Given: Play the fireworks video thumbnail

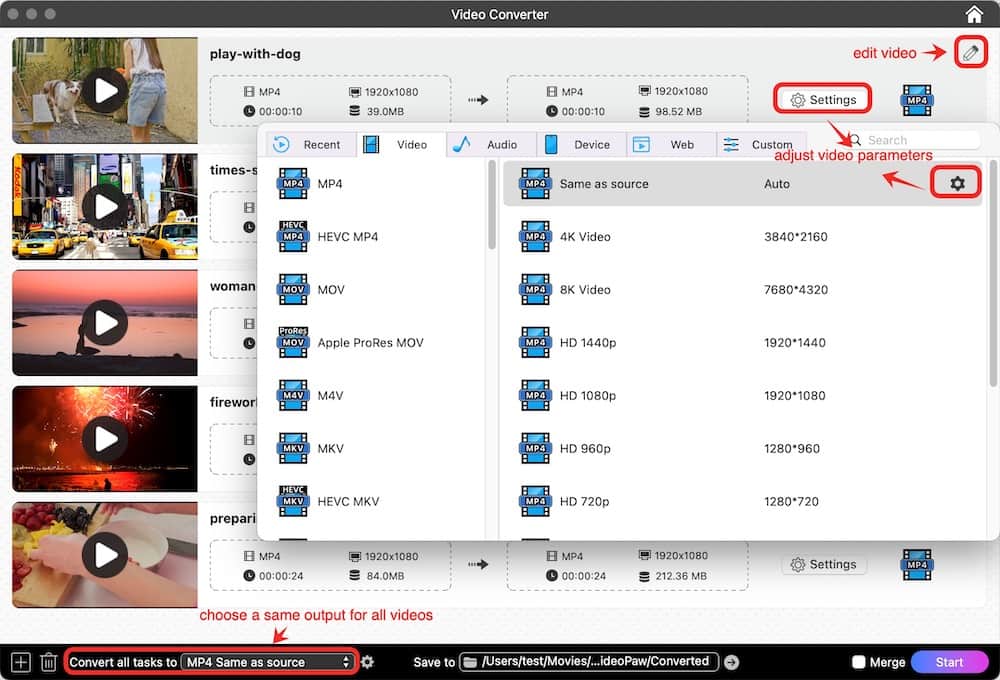Looking at the screenshot, I should (105, 439).
